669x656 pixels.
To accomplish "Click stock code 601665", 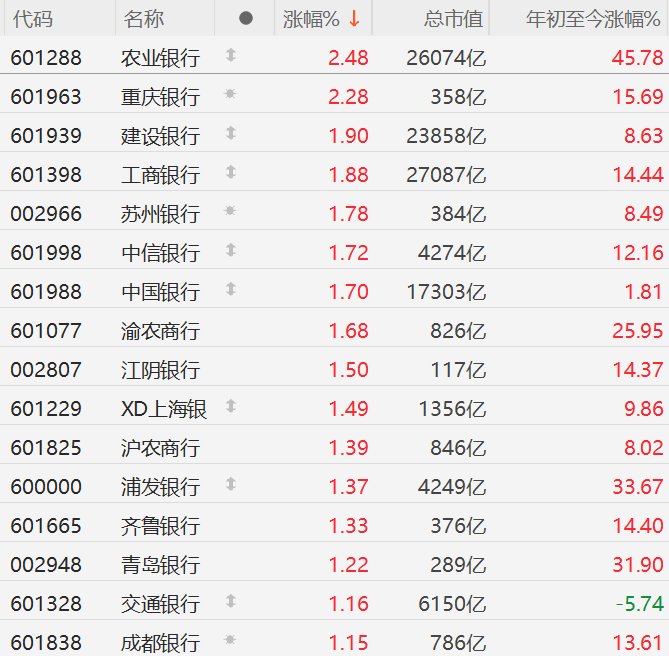I will point(46,525).
